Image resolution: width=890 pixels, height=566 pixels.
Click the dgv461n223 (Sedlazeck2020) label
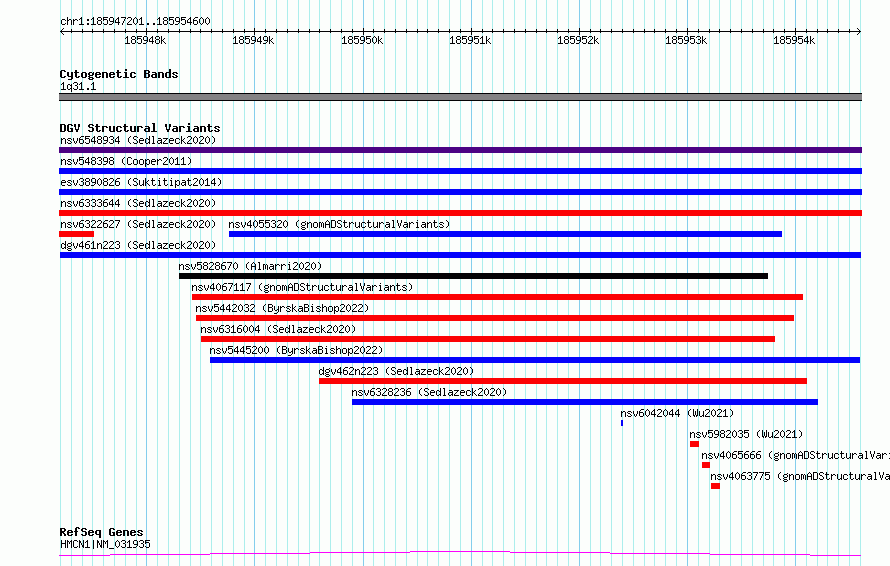pyautogui.click(x=138, y=245)
